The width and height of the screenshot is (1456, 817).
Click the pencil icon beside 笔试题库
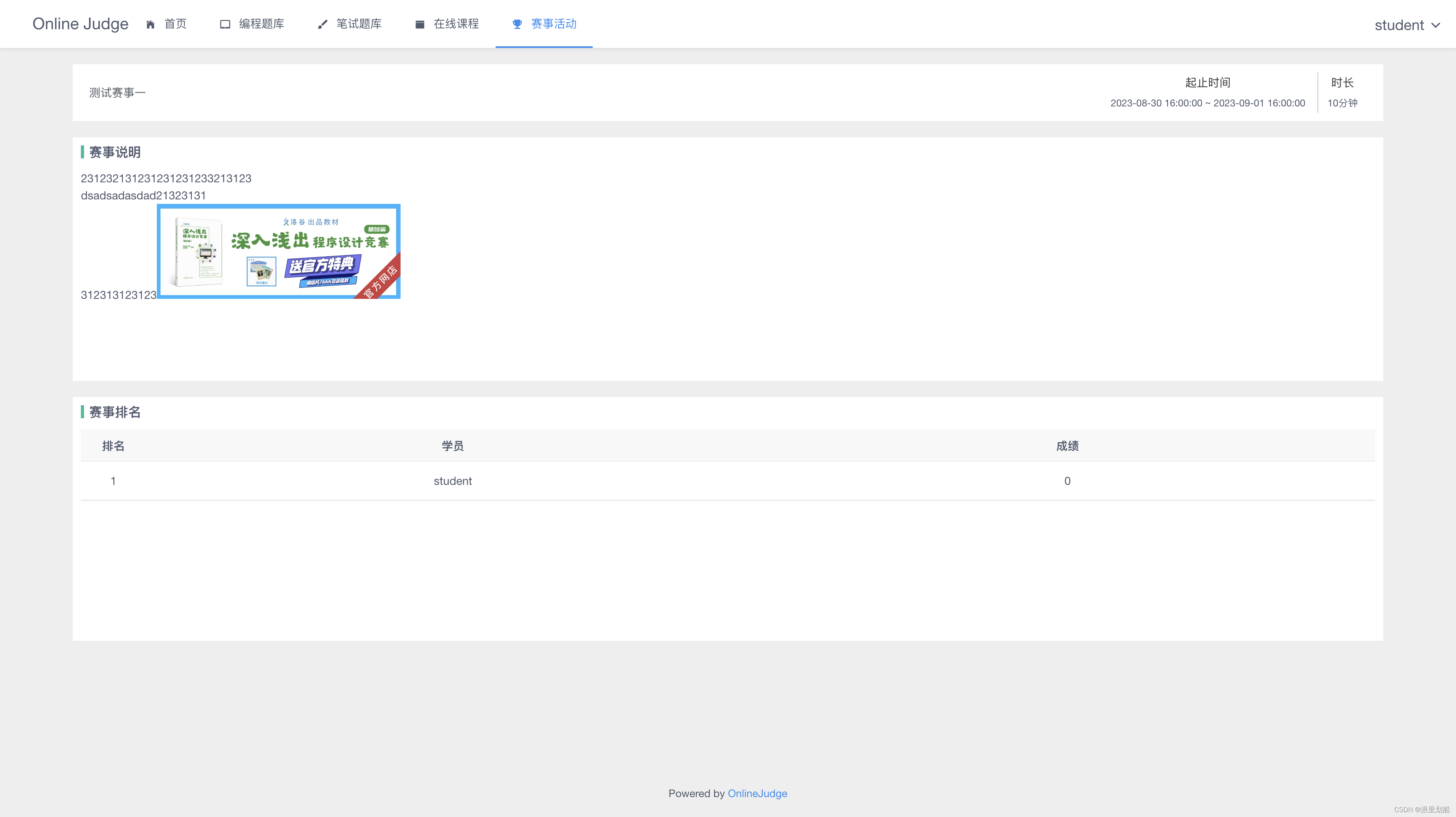pos(322,24)
